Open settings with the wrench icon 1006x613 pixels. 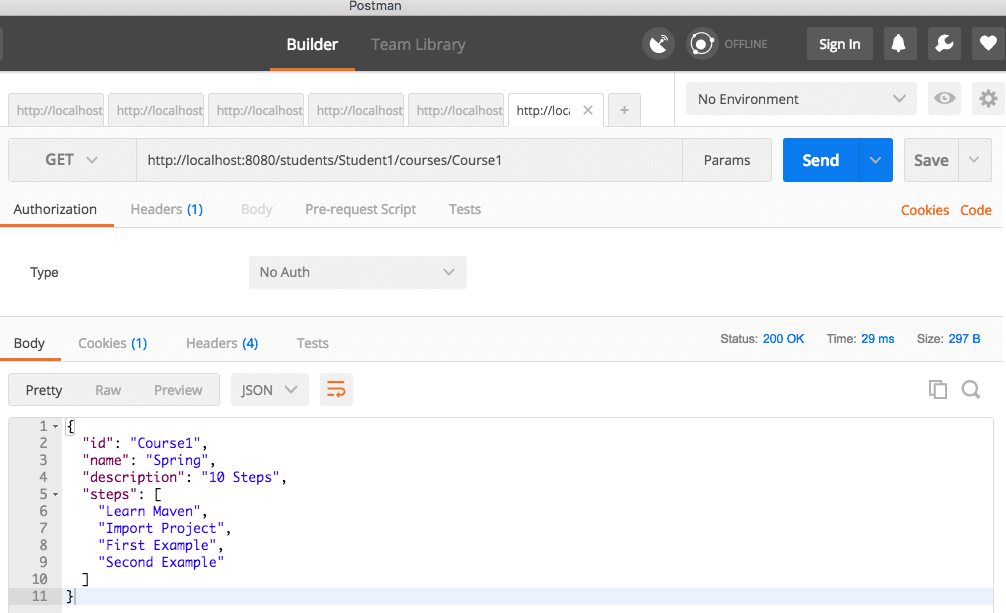click(x=944, y=43)
